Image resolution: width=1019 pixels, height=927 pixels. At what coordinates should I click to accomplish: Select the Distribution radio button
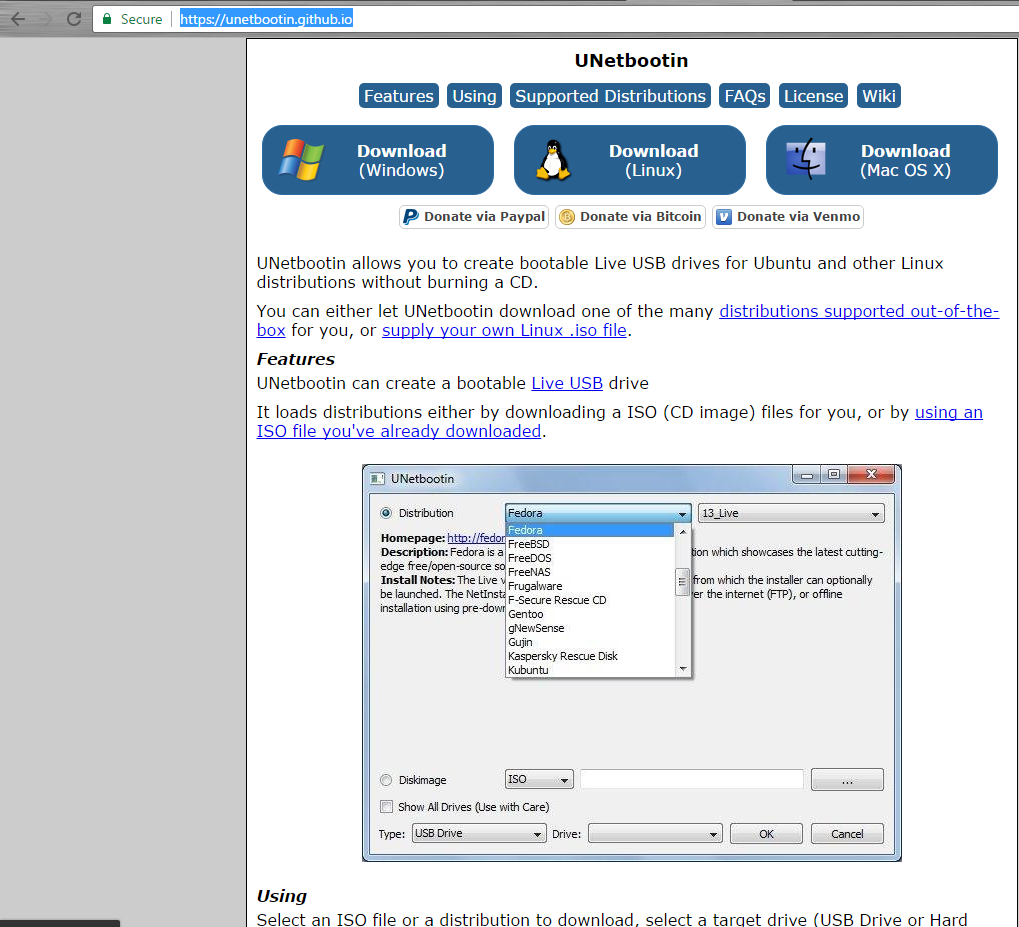click(x=386, y=513)
